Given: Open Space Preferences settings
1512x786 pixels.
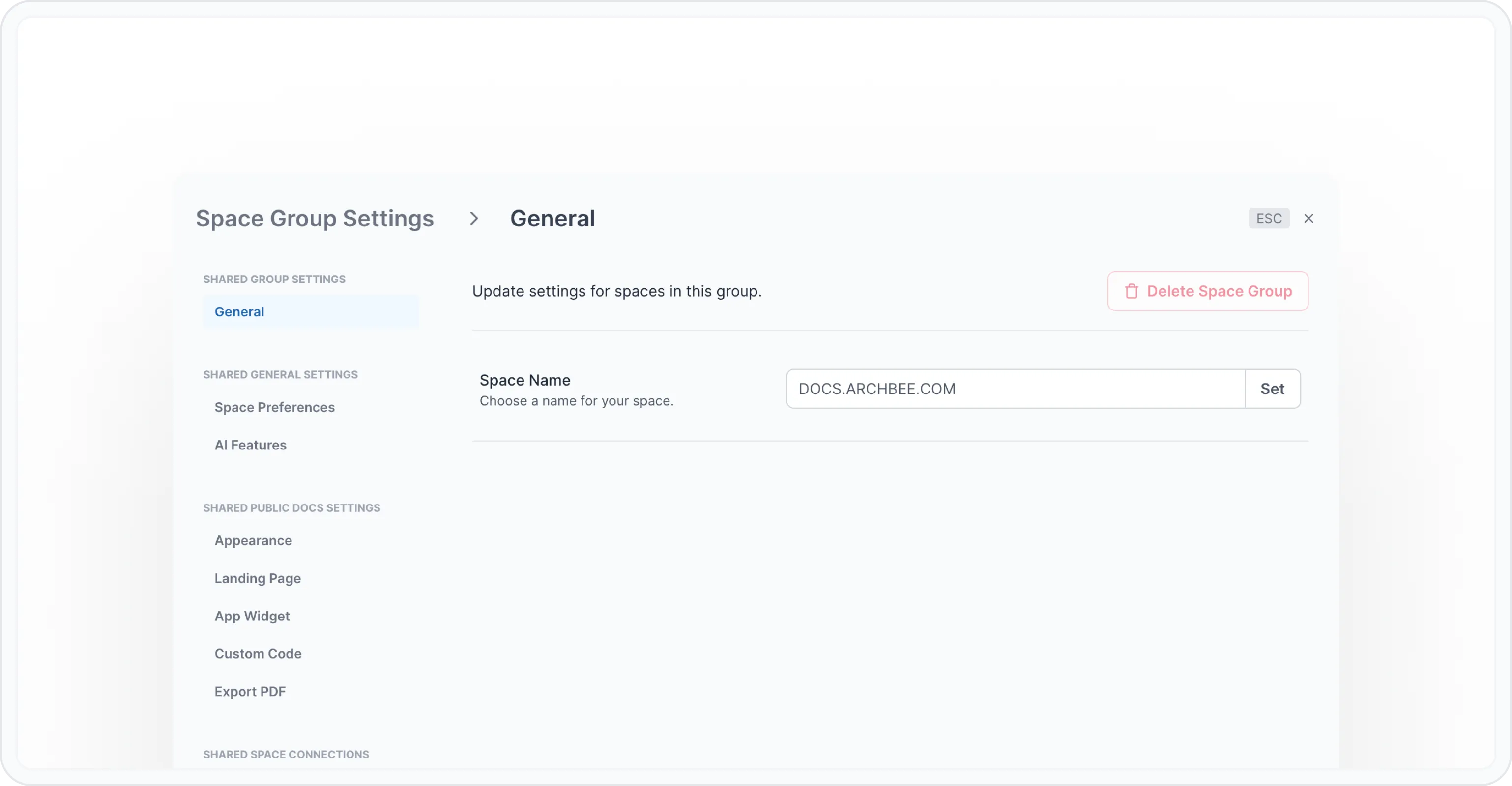Looking at the screenshot, I should [274, 407].
